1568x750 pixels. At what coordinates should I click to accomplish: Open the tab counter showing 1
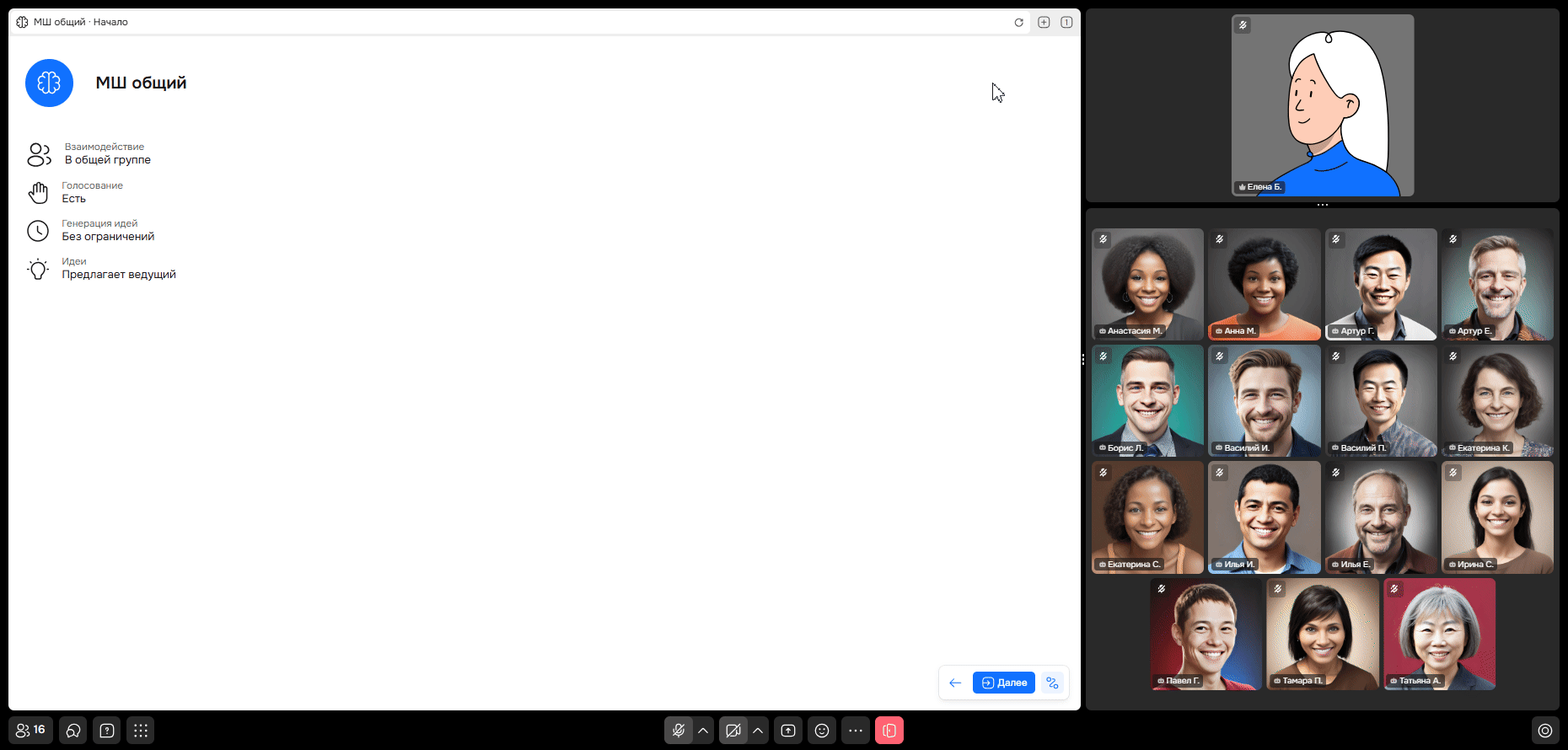[1066, 23]
